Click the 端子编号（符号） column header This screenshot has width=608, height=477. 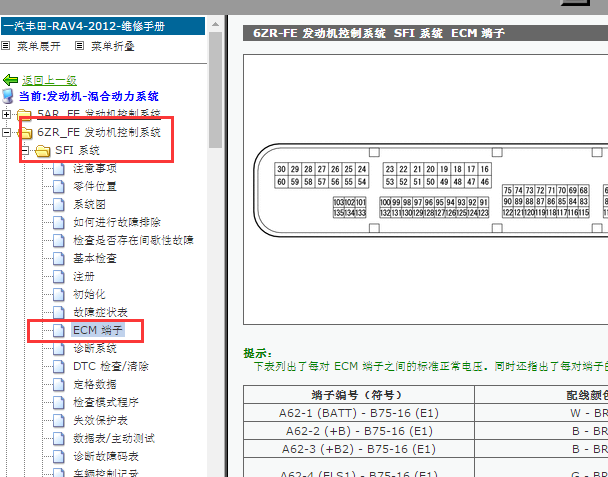click(359, 395)
